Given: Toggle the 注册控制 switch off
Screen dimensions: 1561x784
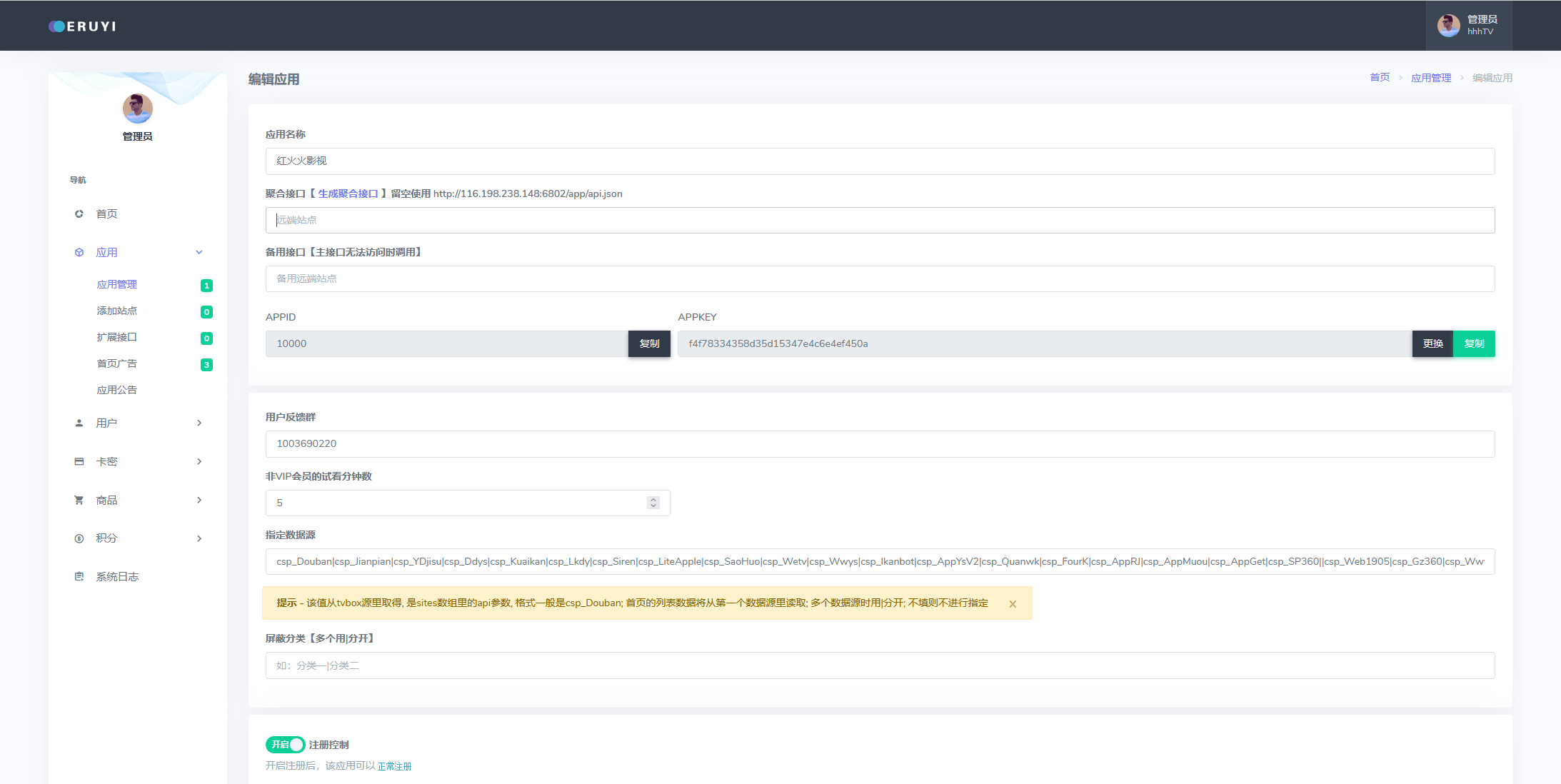Looking at the screenshot, I should (285, 745).
